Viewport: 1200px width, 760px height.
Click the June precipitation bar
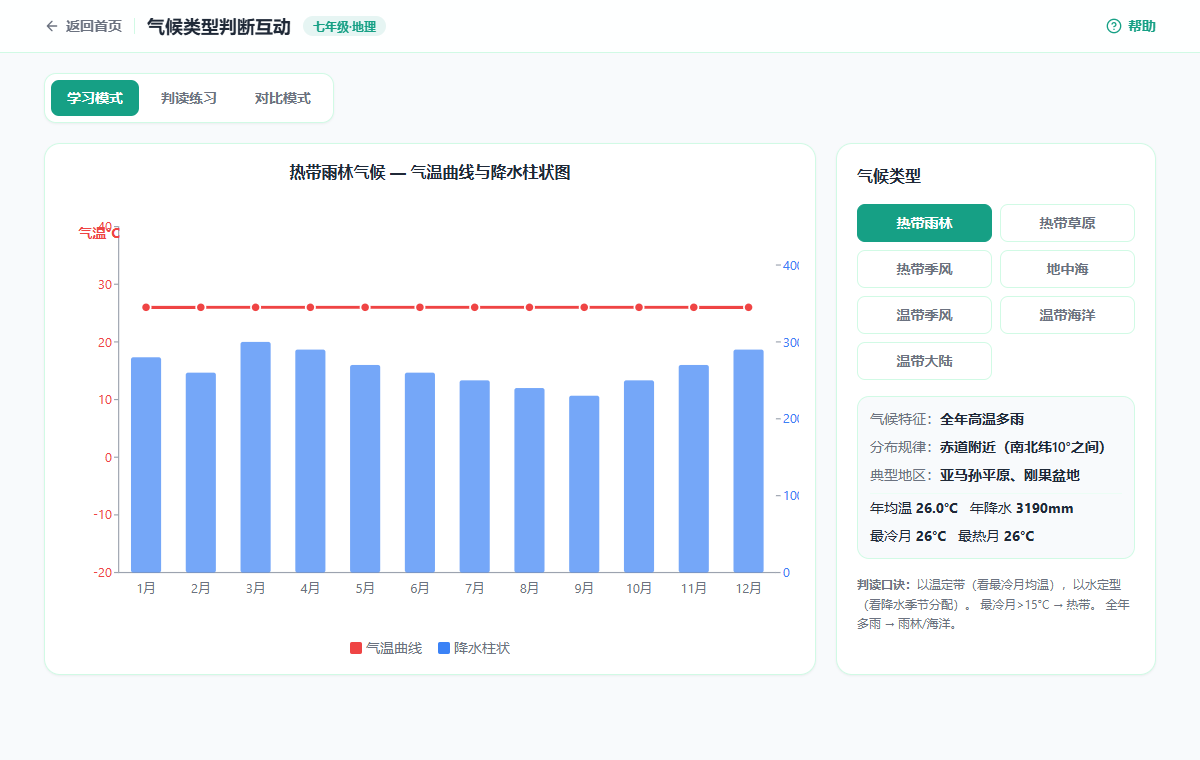[420, 473]
